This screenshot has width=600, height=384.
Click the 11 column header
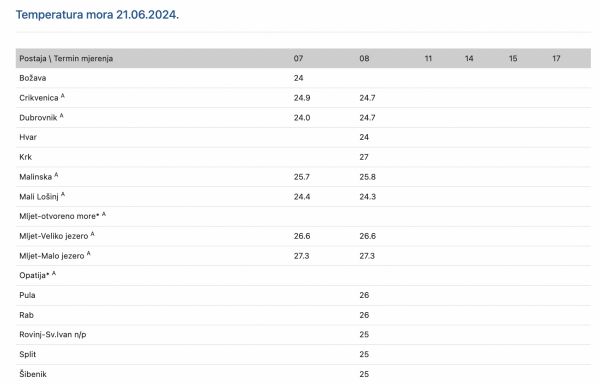tap(428, 59)
